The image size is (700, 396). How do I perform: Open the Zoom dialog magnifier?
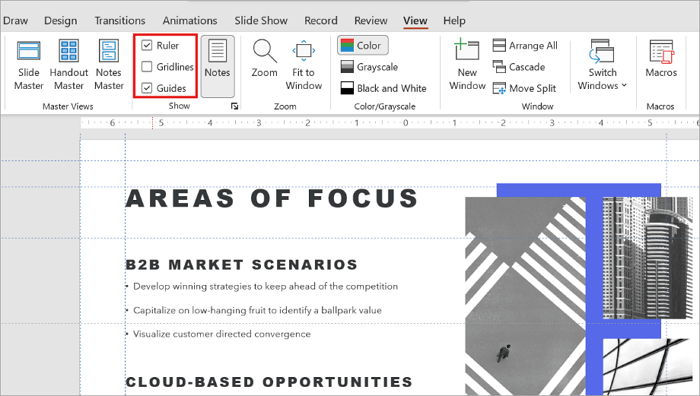point(264,58)
